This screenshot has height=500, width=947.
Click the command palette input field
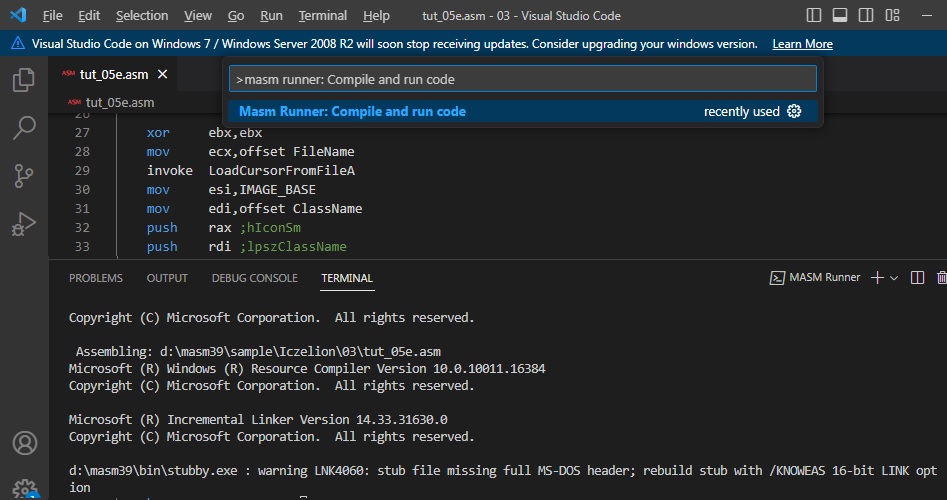coord(522,79)
